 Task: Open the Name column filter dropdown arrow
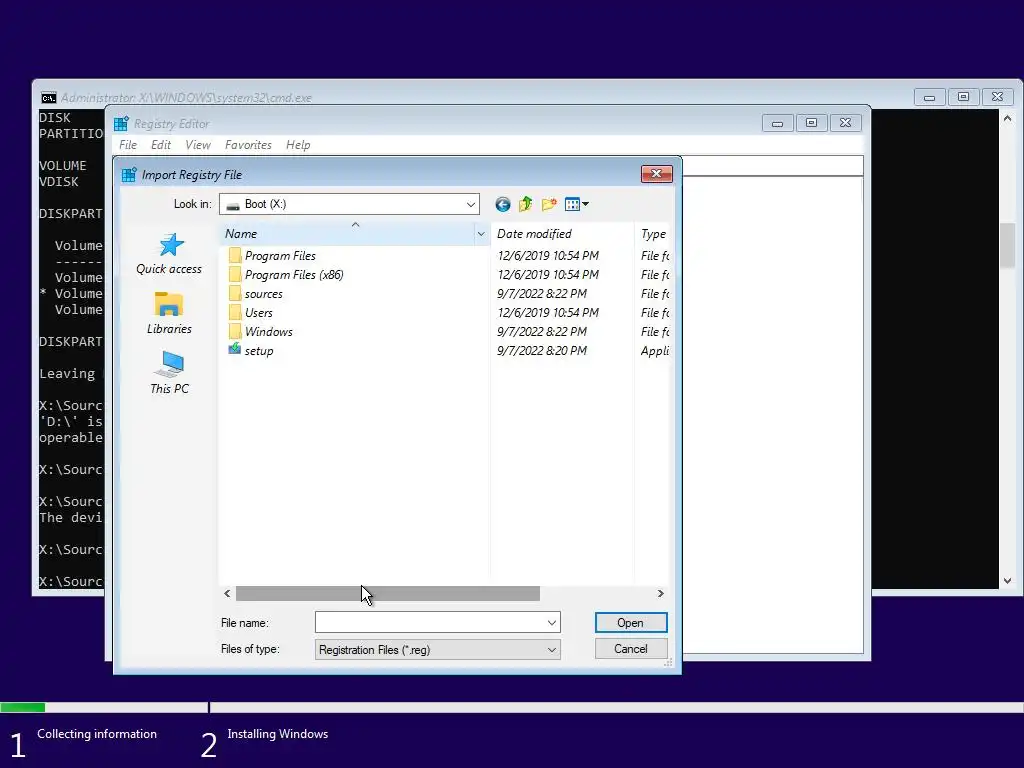point(481,234)
